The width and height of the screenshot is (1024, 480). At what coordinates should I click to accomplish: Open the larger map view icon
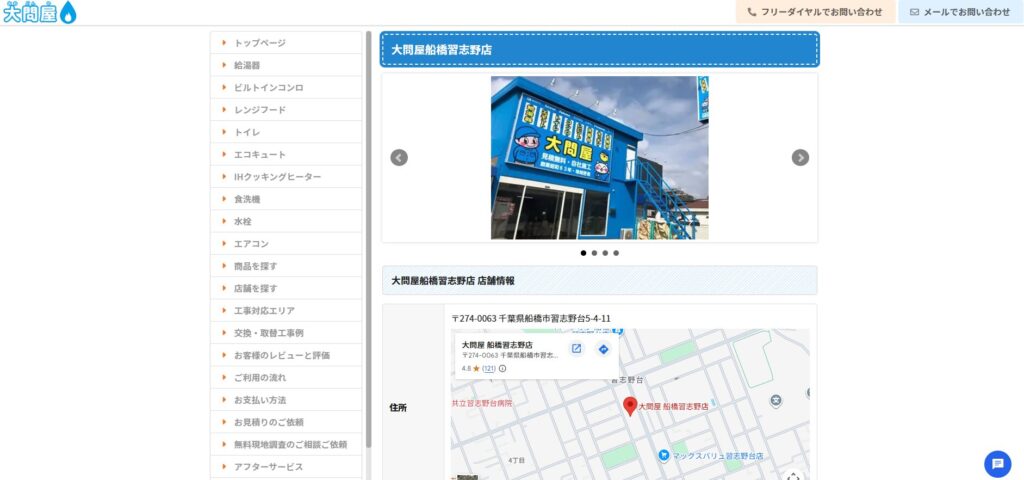pyautogui.click(x=576, y=348)
